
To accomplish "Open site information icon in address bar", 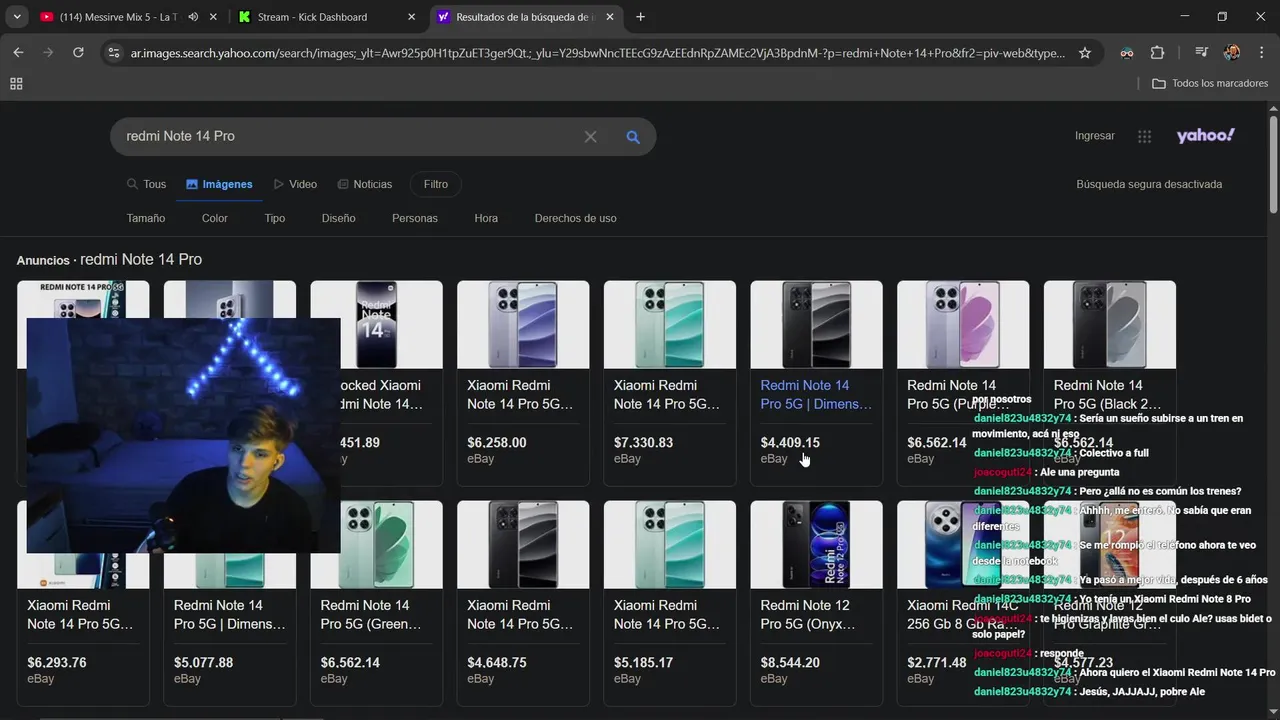I will [114, 53].
